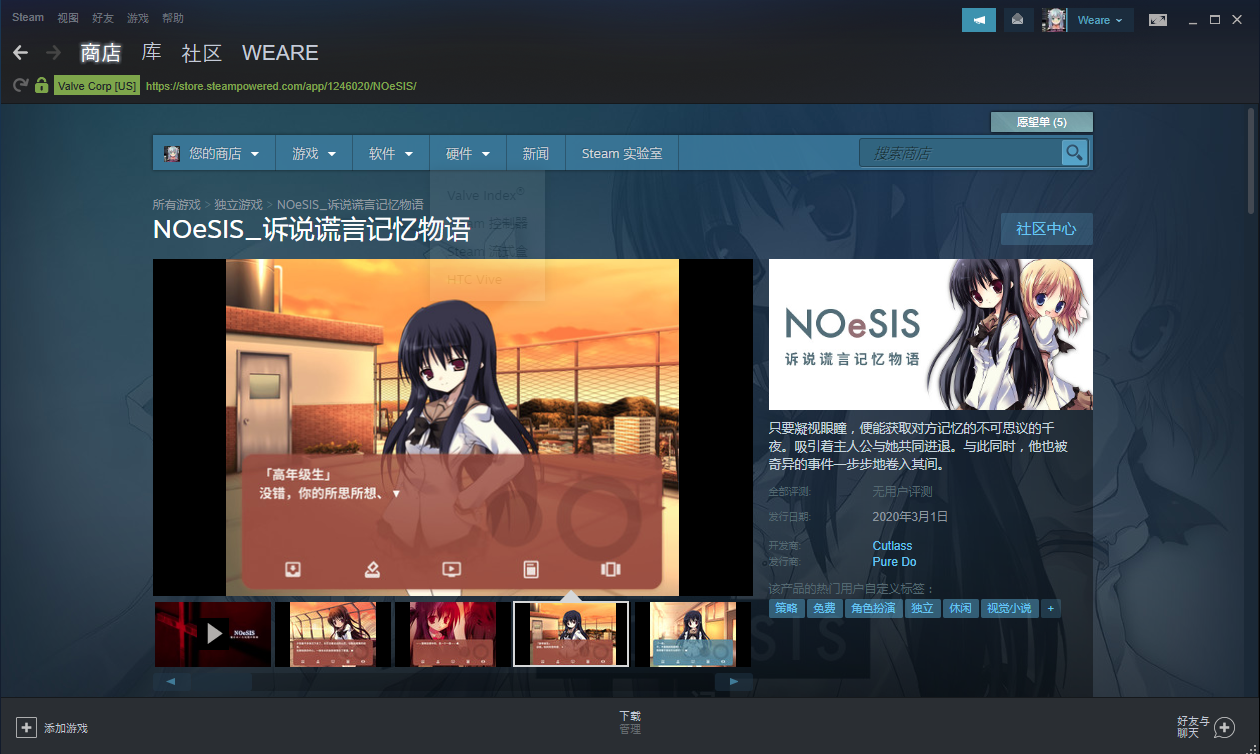Open the 游戏 store dropdown
This screenshot has width=1260, height=754.
pyautogui.click(x=313, y=153)
